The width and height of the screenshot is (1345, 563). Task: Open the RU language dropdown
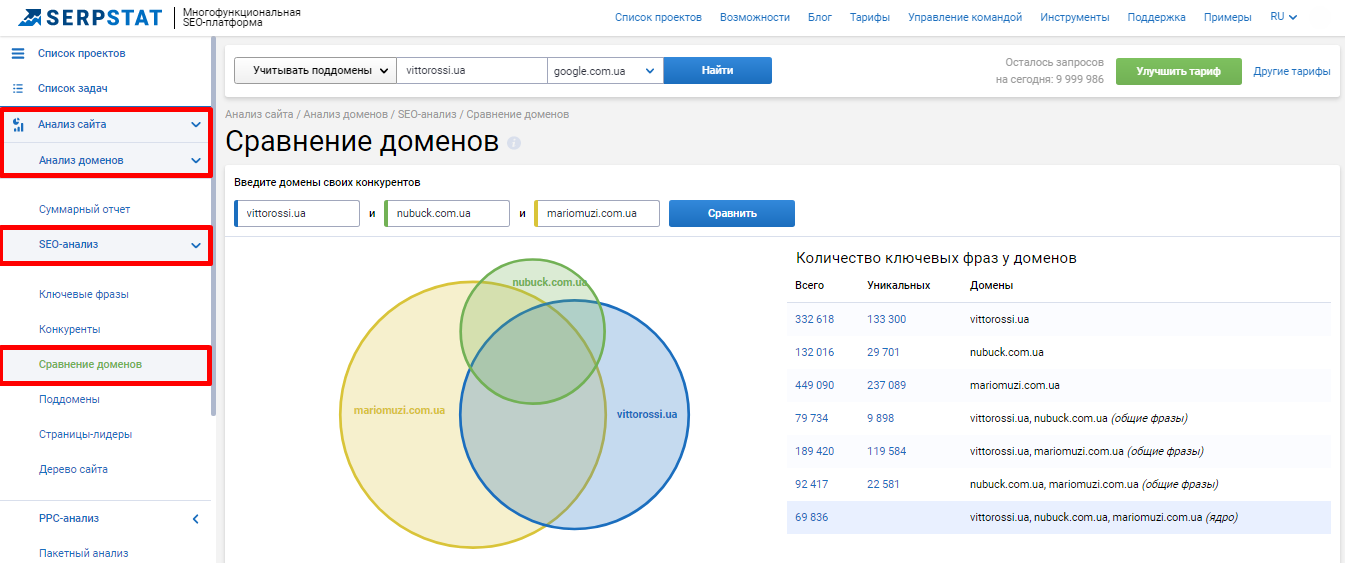pos(1284,17)
